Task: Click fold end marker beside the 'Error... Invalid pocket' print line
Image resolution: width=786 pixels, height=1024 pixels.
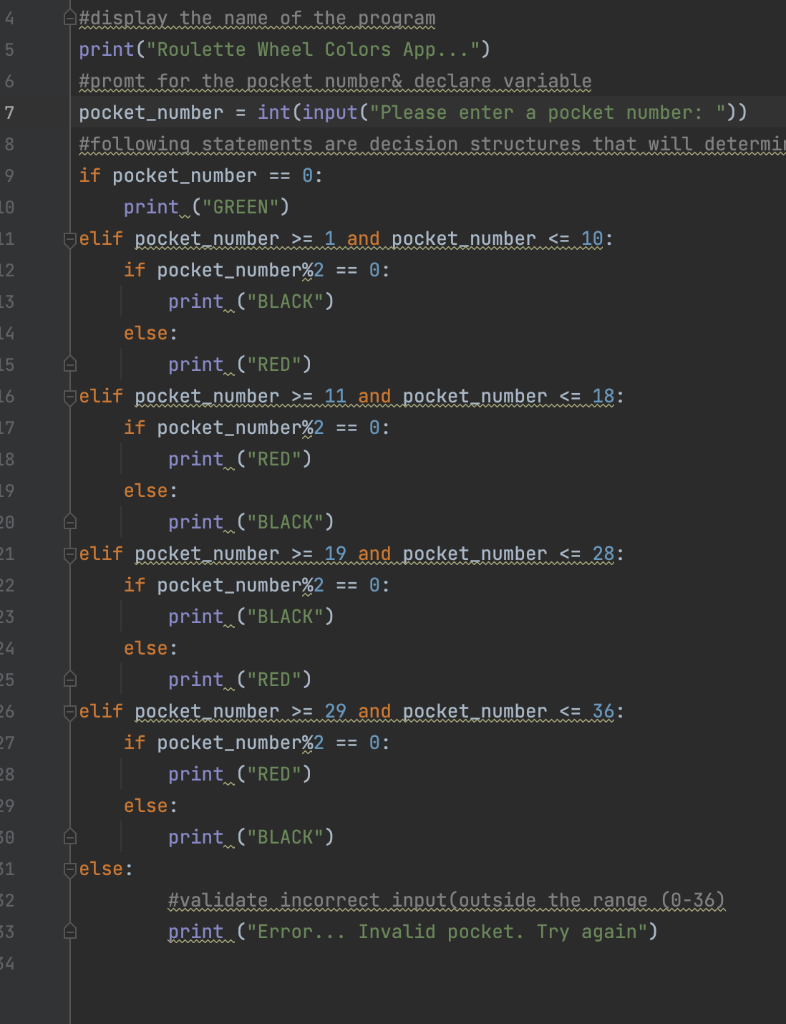Action: (x=70, y=932)
